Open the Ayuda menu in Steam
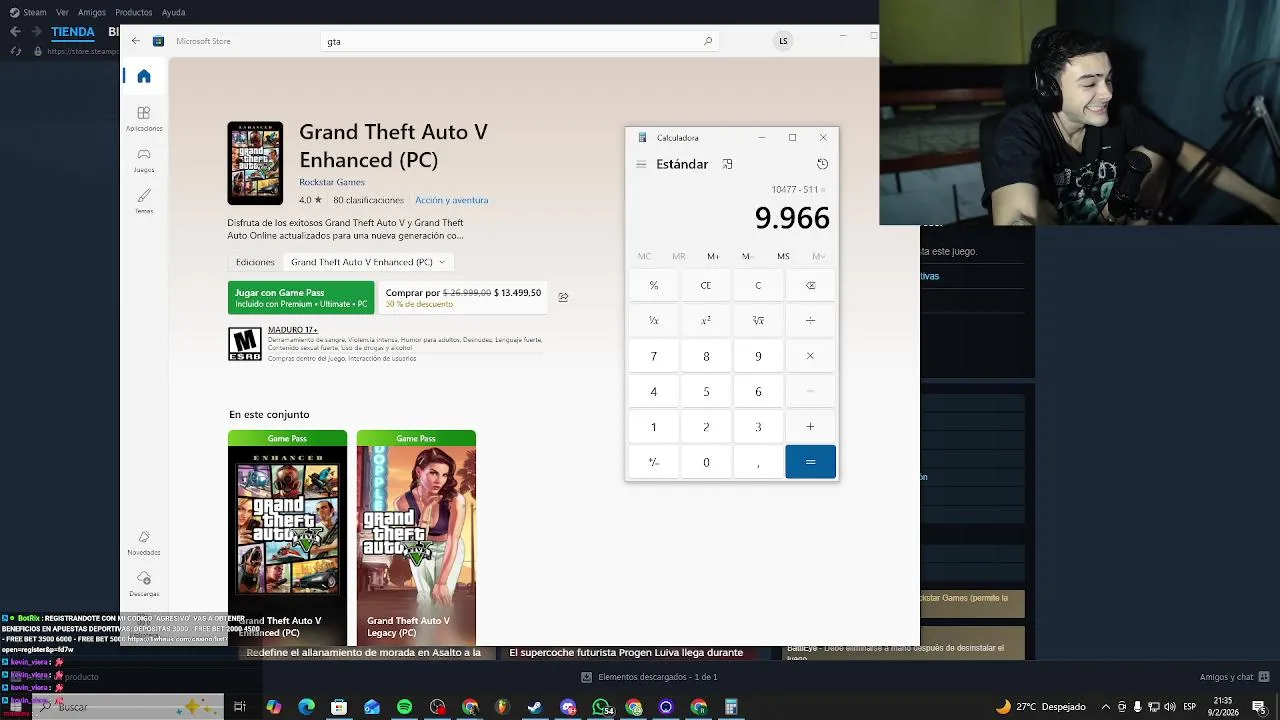Screen dimensions: 1280x720 coord(173,12)
